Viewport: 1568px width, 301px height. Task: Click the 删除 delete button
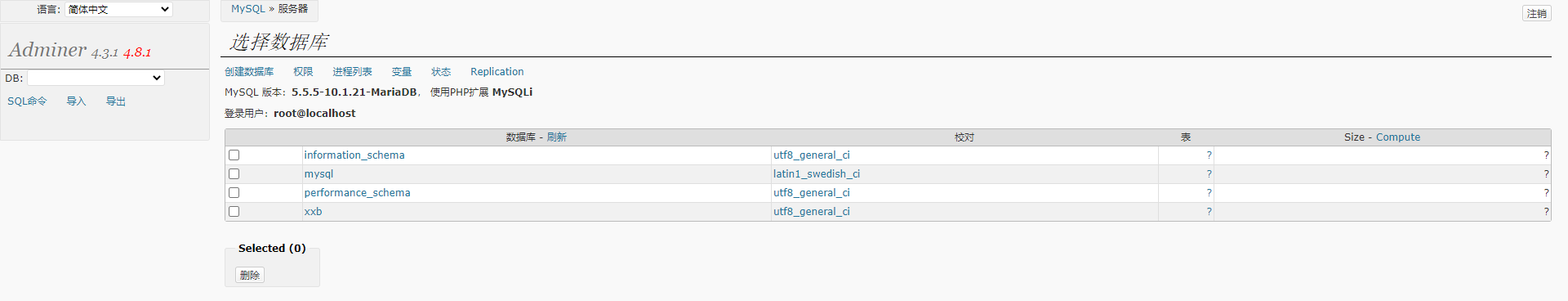coord(250,276)
